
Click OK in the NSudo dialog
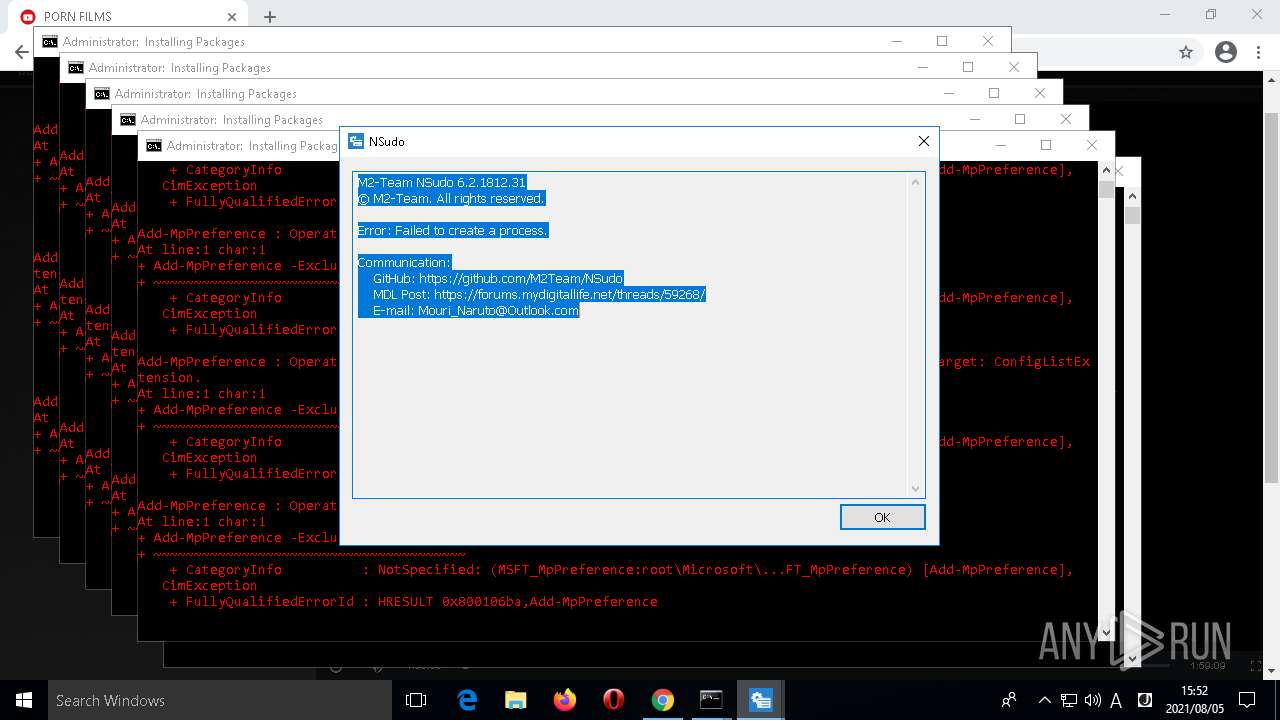882,517
